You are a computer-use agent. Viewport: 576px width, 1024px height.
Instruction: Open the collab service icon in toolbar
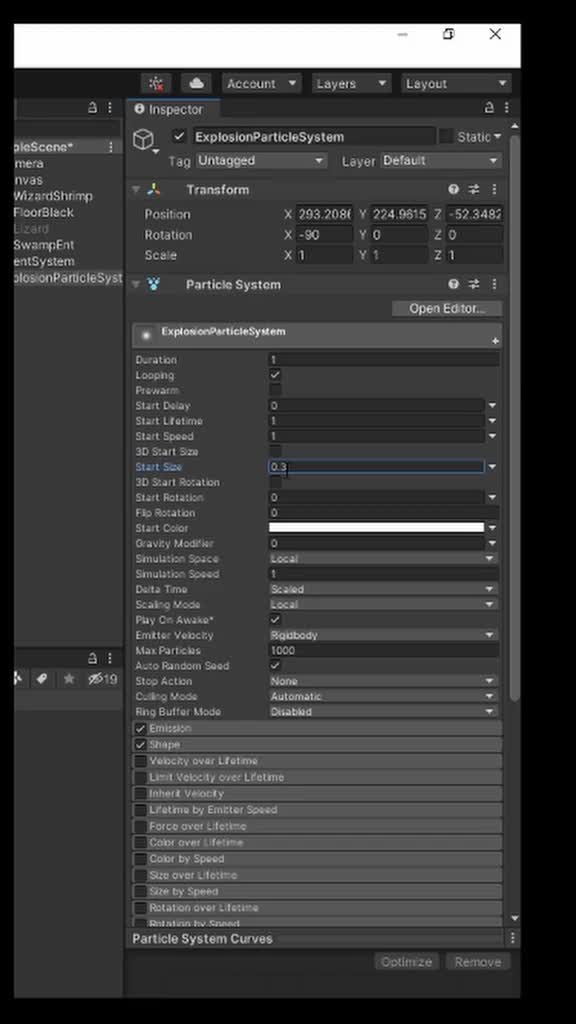pos(156,84)
